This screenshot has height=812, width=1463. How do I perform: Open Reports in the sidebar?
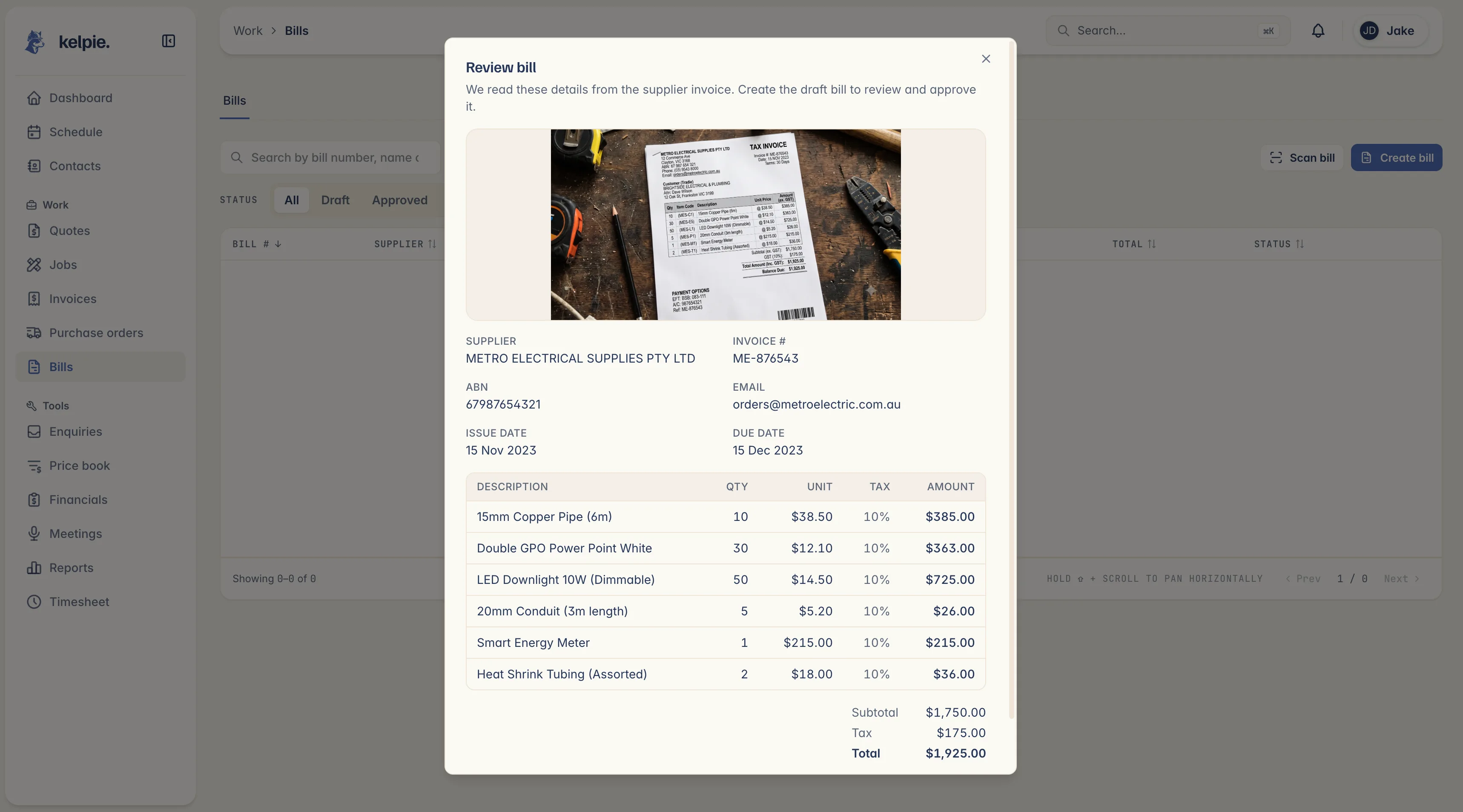pos(100,568)
